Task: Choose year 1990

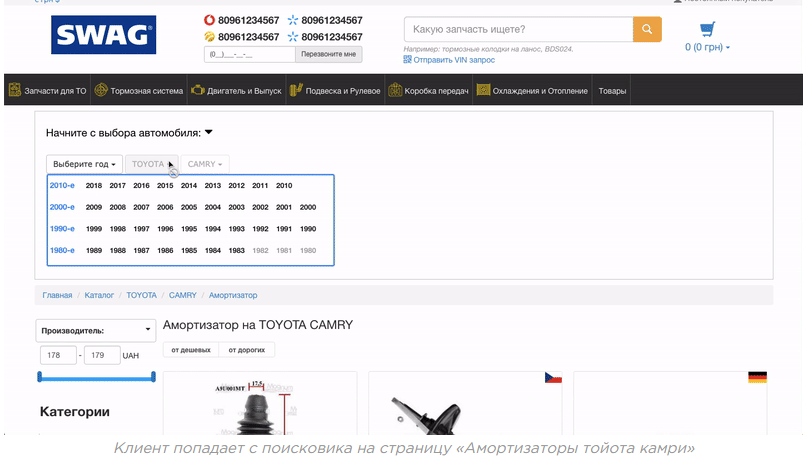Action: coord(308,228)
